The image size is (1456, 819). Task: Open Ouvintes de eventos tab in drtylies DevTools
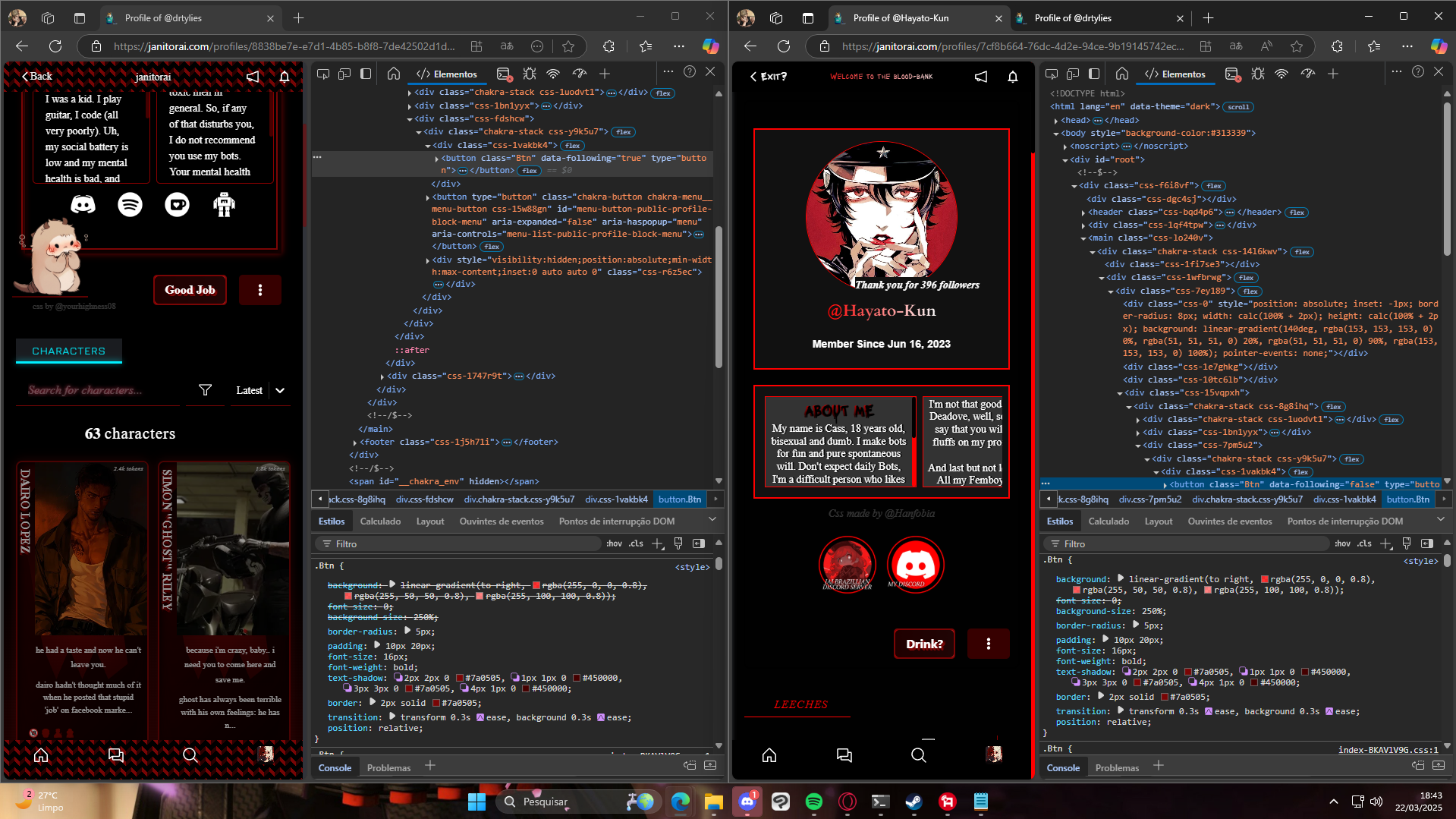tap(502, 521)
